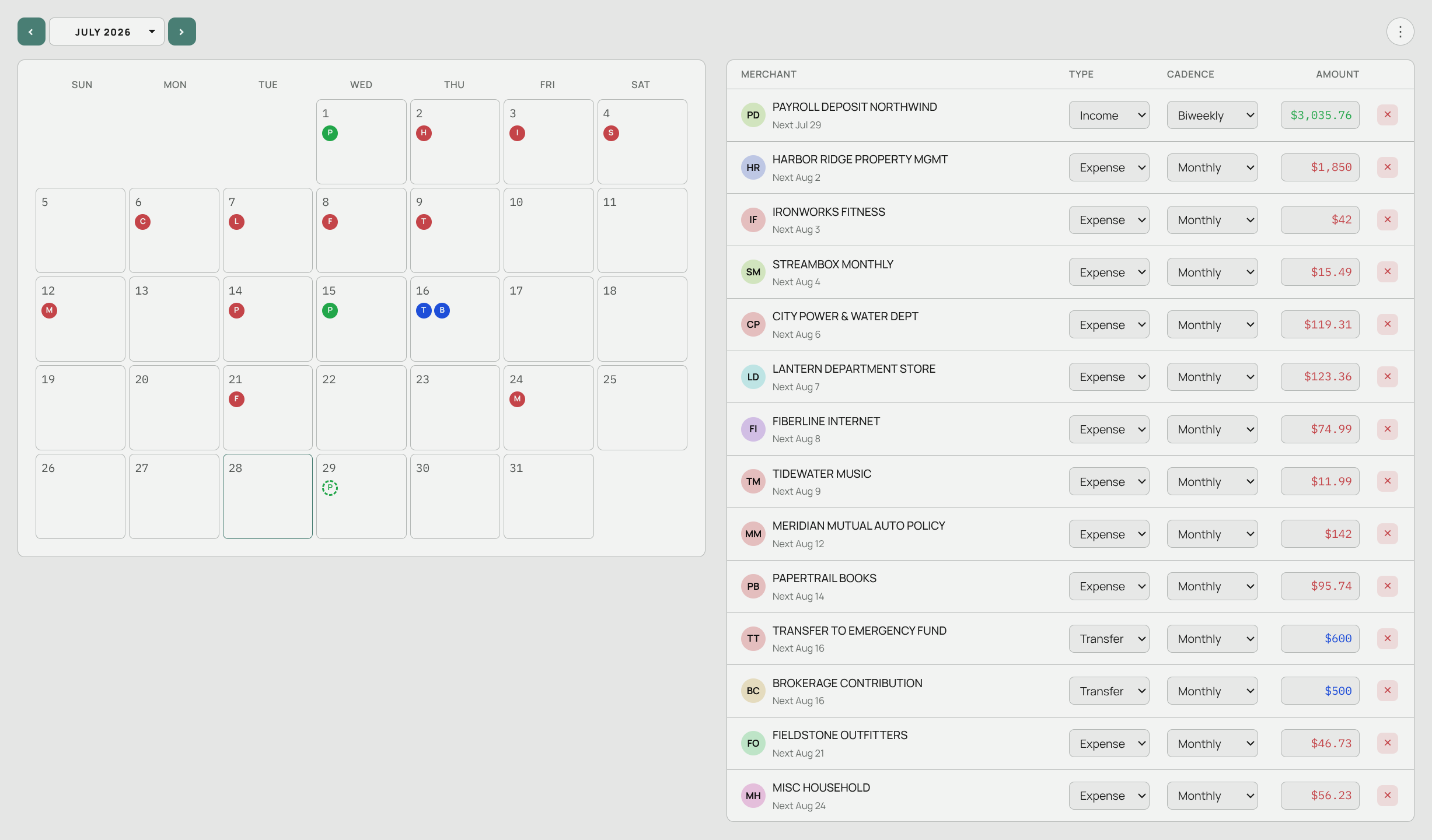
Task: Click the red L marker on July 7
Action: click(236, 222)
